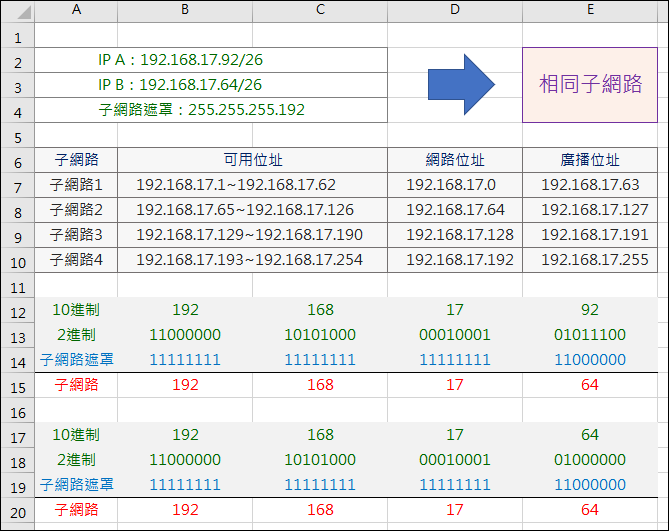Click broadcast address 192.168.17.255
The height and width of the screenshot is (531, 669).
click(x=590, y=260)
